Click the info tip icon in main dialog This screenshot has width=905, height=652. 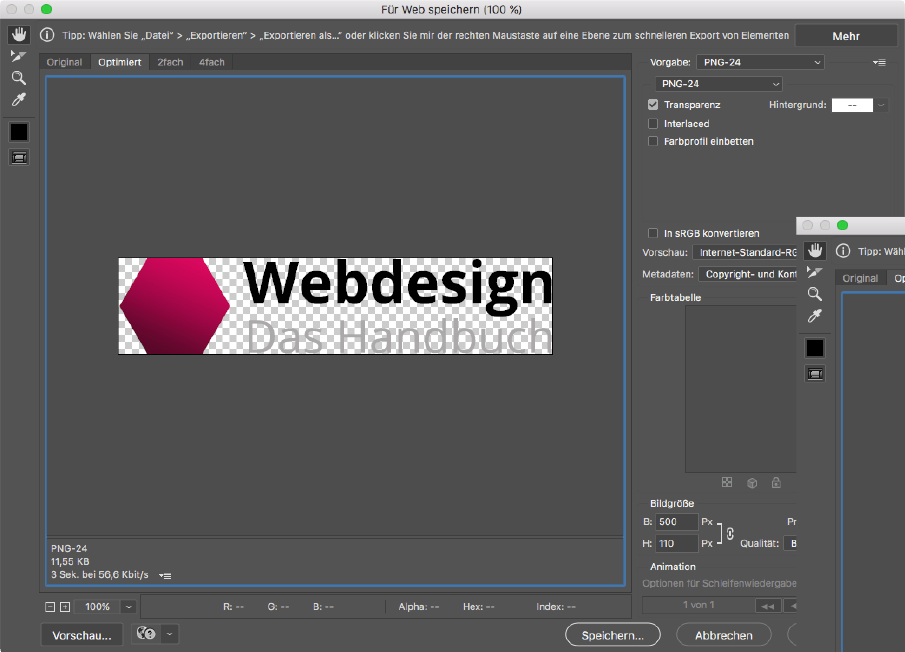pos(47,35)
